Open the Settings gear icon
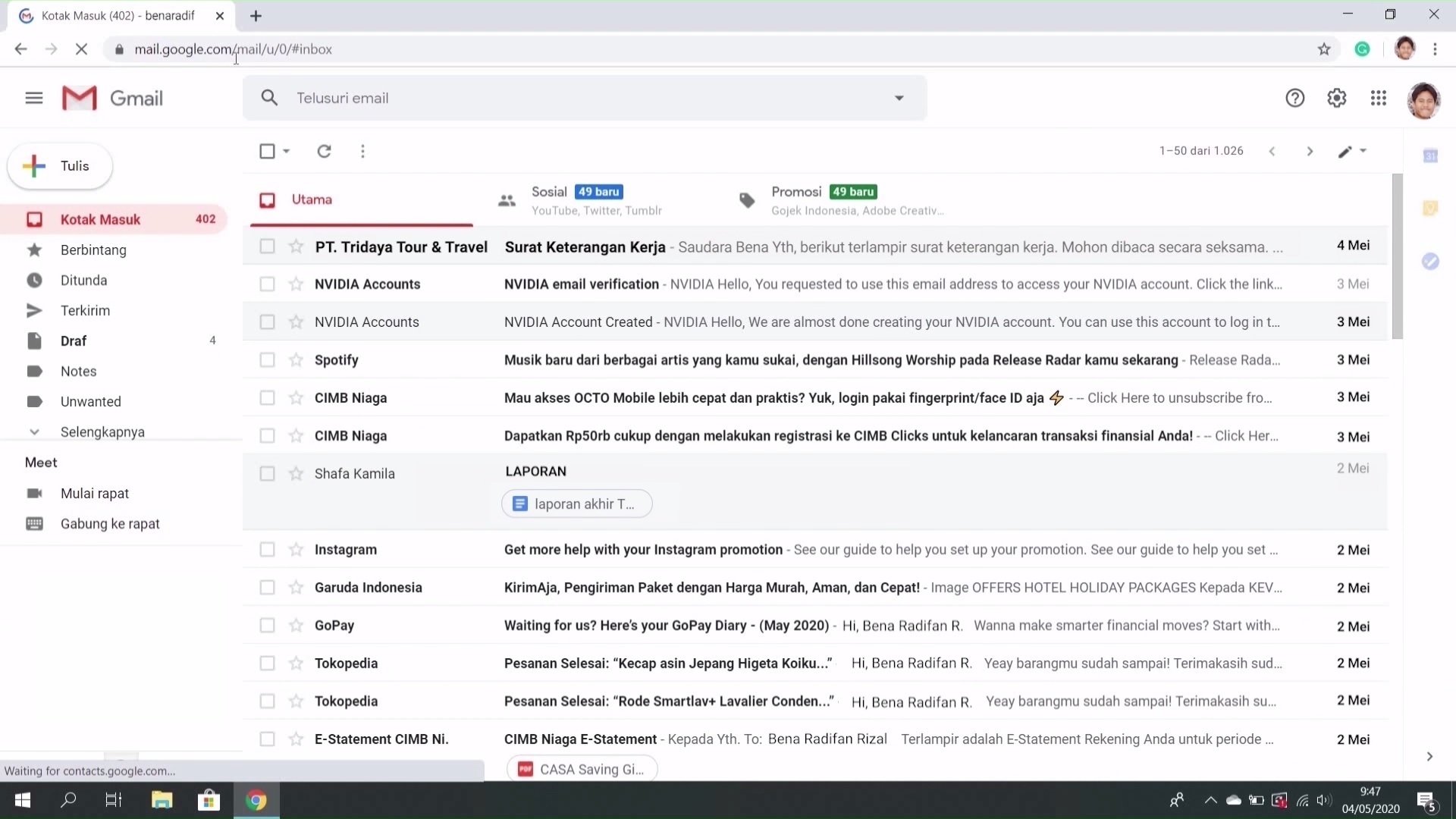 coord(1336,98)
